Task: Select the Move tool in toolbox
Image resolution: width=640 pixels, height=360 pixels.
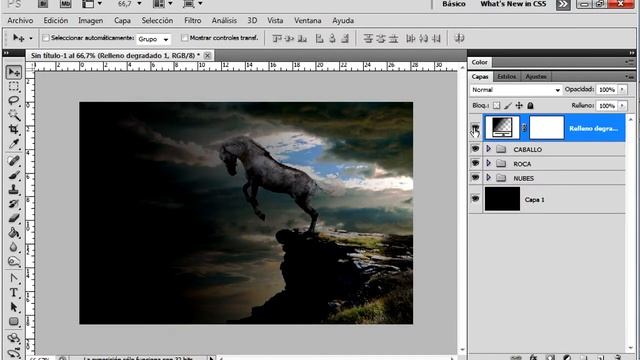Action: coord(14,72)
